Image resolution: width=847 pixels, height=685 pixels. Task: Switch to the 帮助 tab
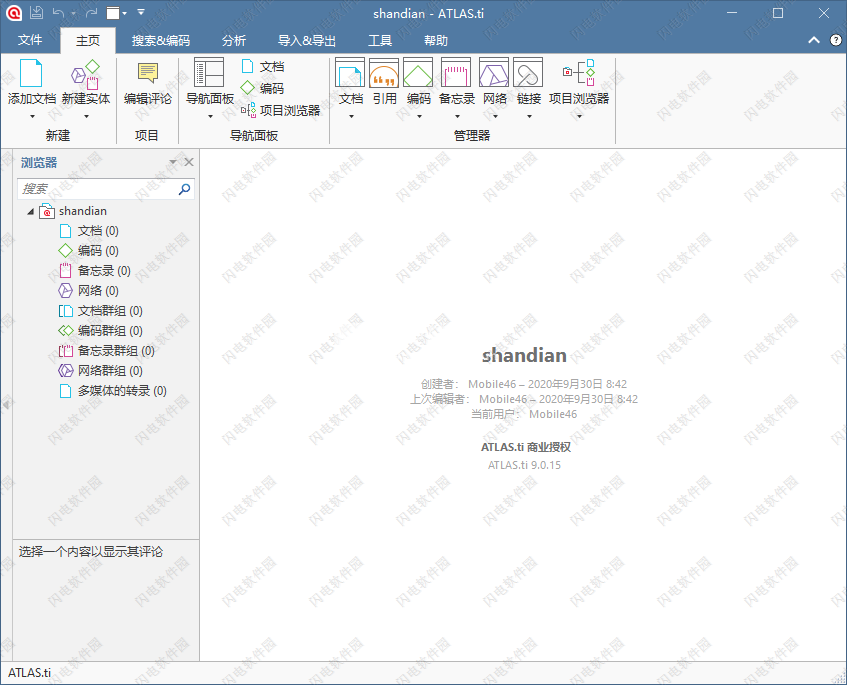tap(435, 41)
